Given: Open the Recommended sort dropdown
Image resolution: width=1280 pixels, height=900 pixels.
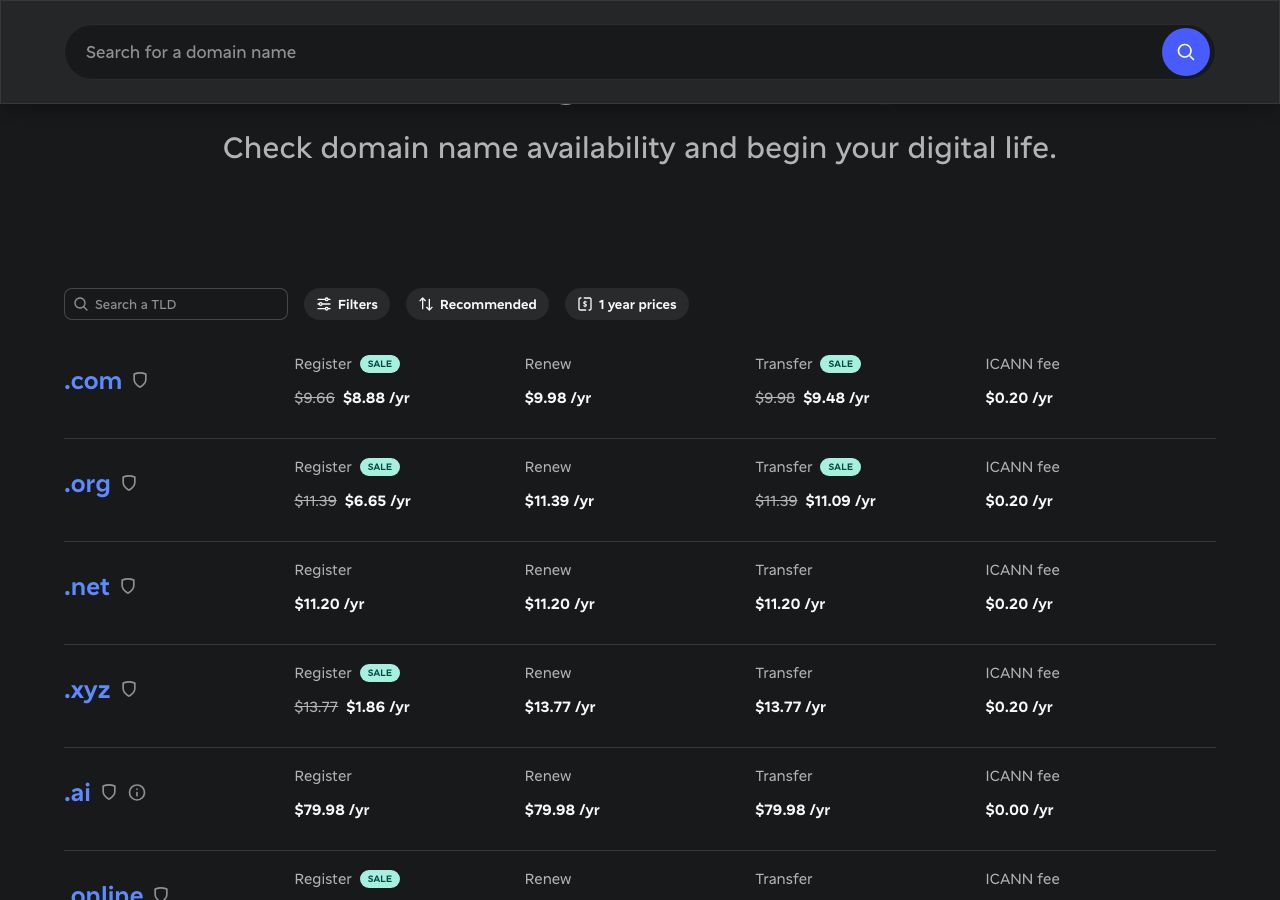Looking at the screenshot, I should [x=477, y=304].
